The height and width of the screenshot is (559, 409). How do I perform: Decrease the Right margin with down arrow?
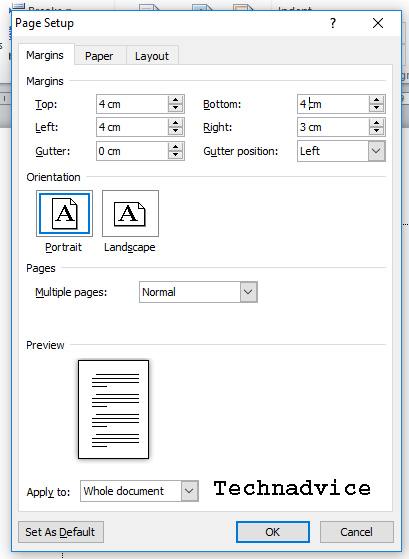point(377,131)
